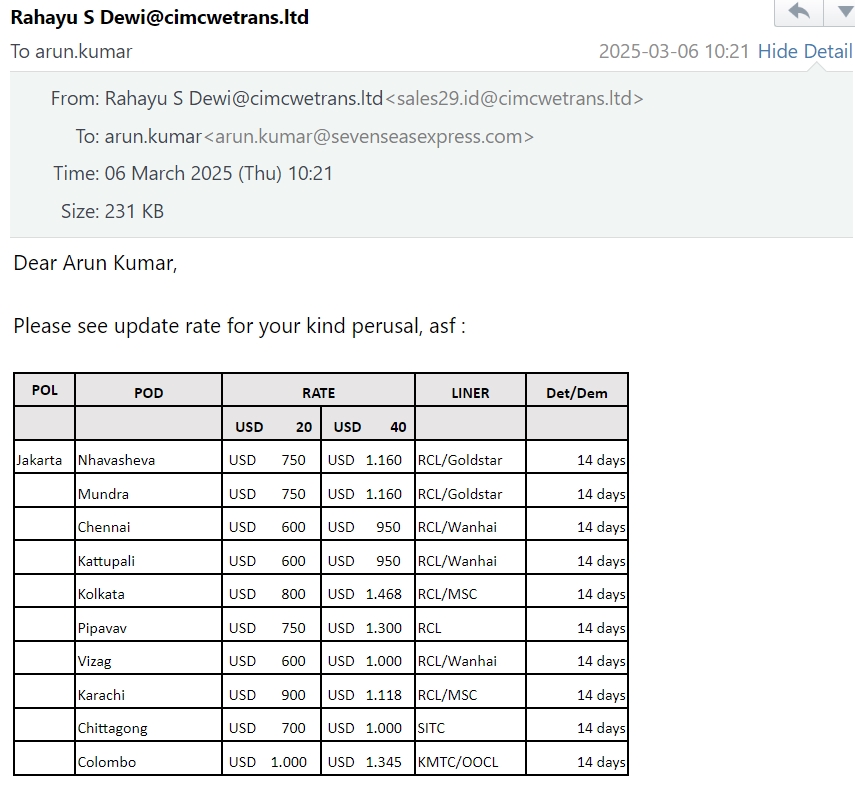Viewport: 855px width, 799px height.
Task: Select the Det/Dem column header cell
Action: point(576,392)
